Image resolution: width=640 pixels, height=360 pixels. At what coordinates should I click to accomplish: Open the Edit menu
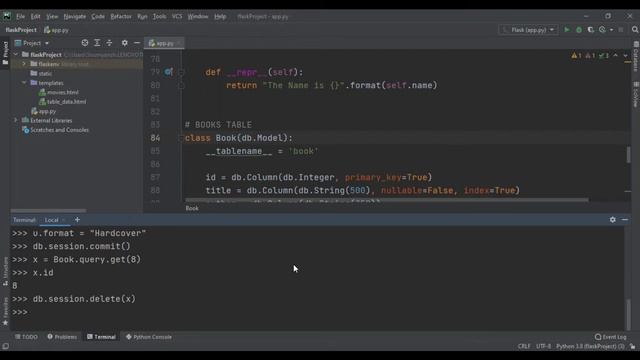pos(36,17)
